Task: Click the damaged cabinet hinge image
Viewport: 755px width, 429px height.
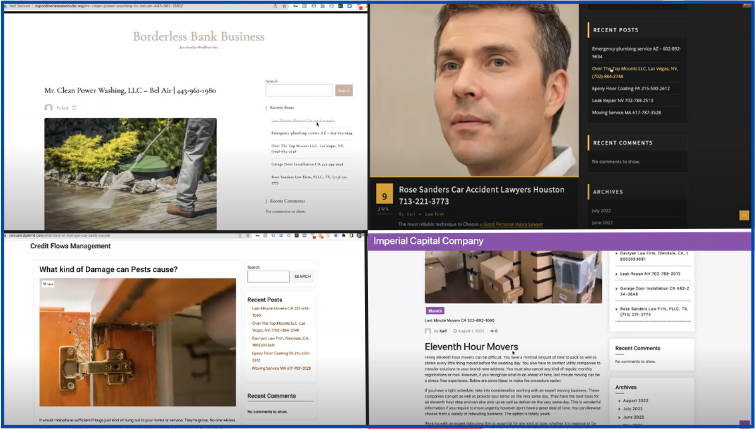Action: click(138, 342)
